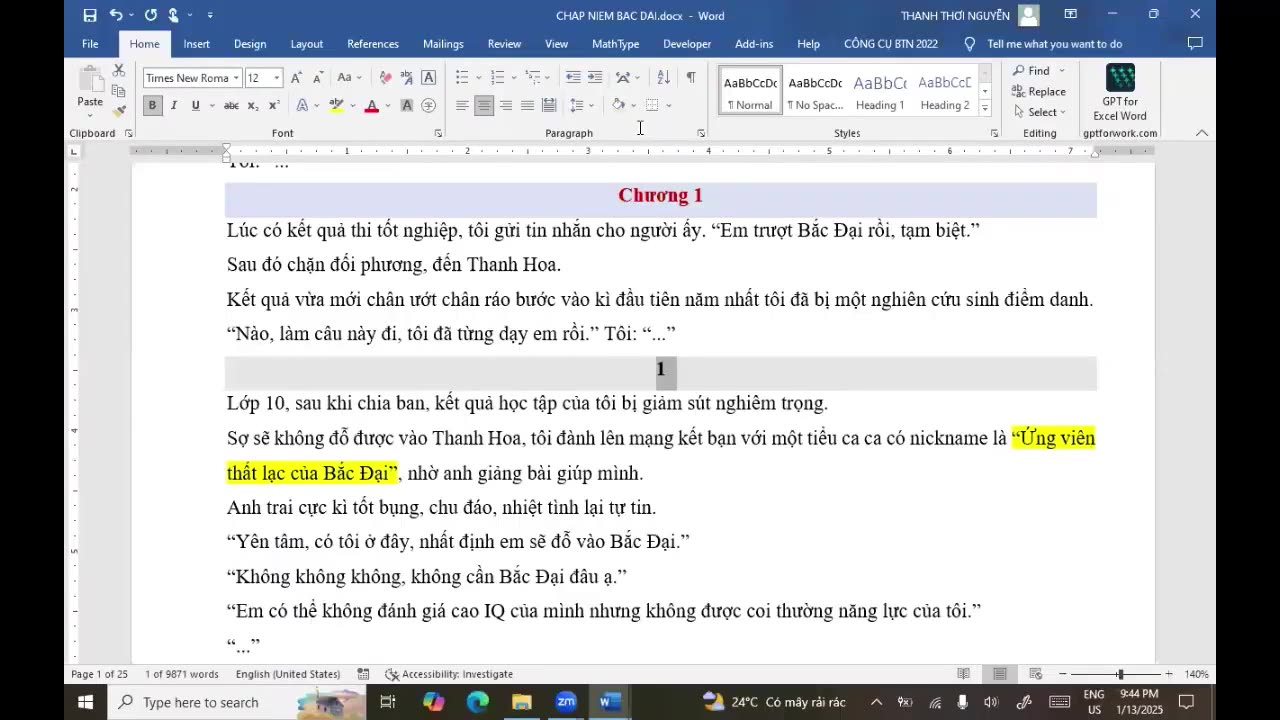The image size is (1280, 720).
Task: Click the Format Painter brush icon
Action: 119,111
